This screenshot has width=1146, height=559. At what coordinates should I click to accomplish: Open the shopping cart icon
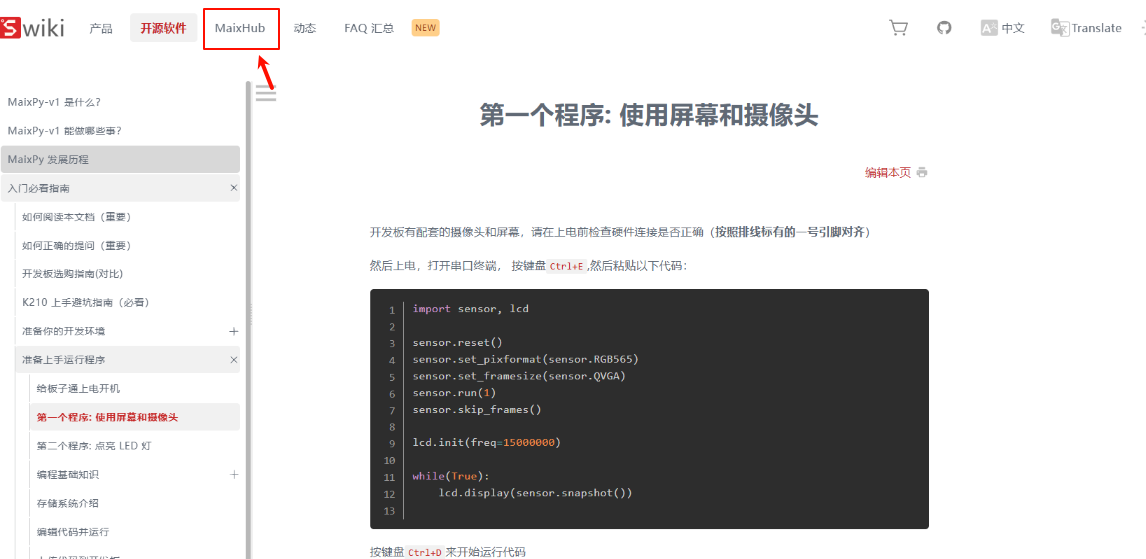[898, 28]
